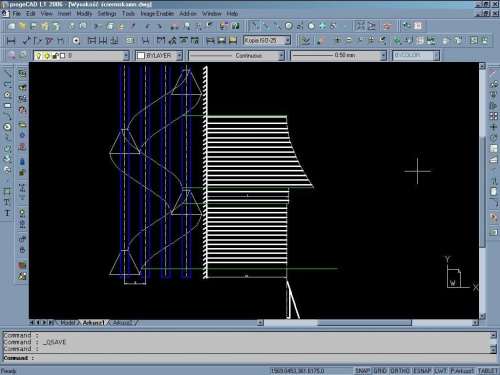Switch to the Arkusz2 layout tab
500x375 pixels.
pyautogui.click(x=122, y=323)
